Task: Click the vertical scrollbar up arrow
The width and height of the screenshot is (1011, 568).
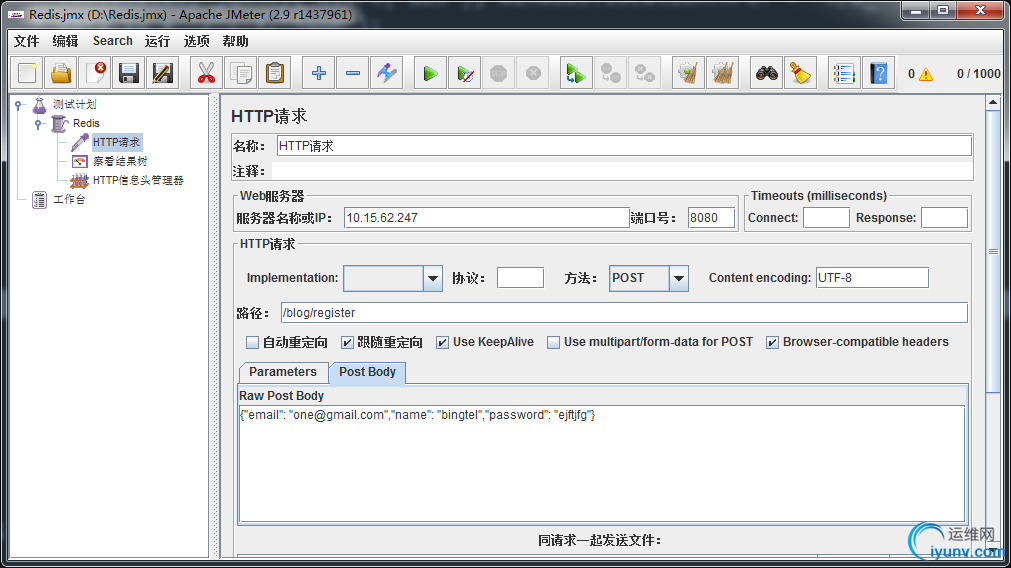Action: 993,103
